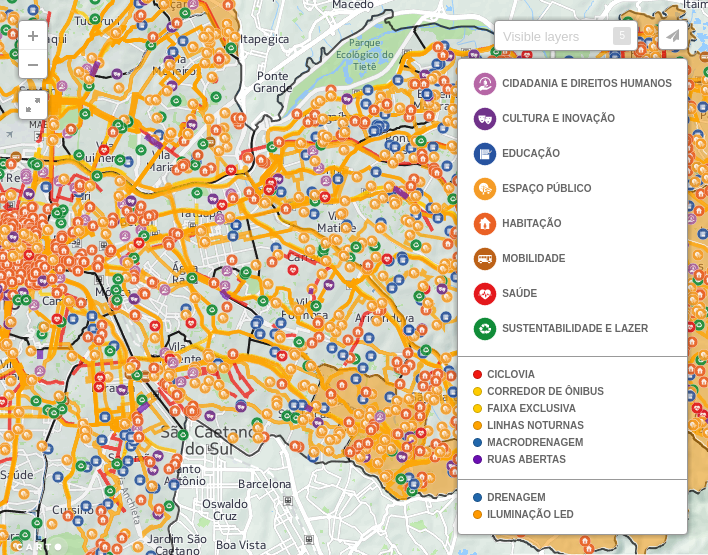Screen dimensions: 708x555
Task: Select MACRODRENAGEM layer label
Action: click(x=535, y=442)
